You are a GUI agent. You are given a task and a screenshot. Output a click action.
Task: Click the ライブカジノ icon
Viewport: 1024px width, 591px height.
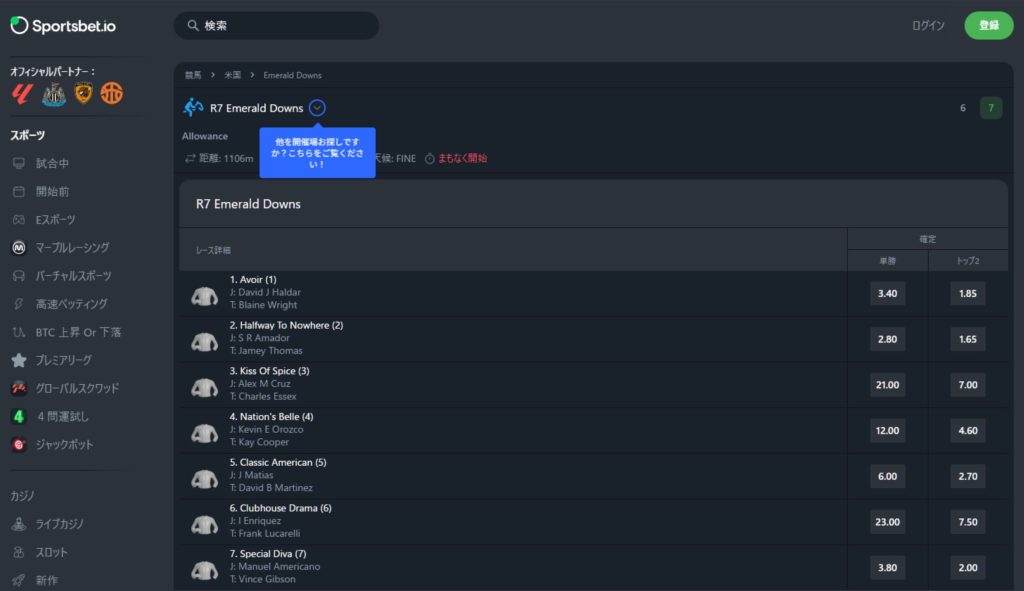(19, 524)
